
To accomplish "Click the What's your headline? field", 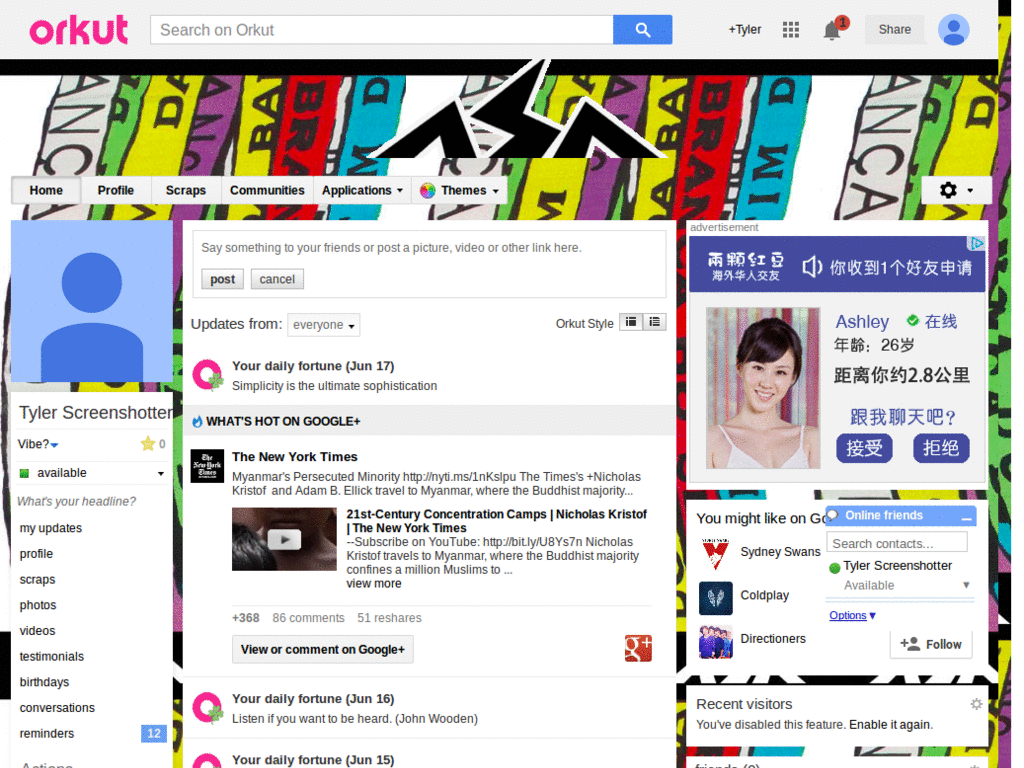I will click(76, 502).
